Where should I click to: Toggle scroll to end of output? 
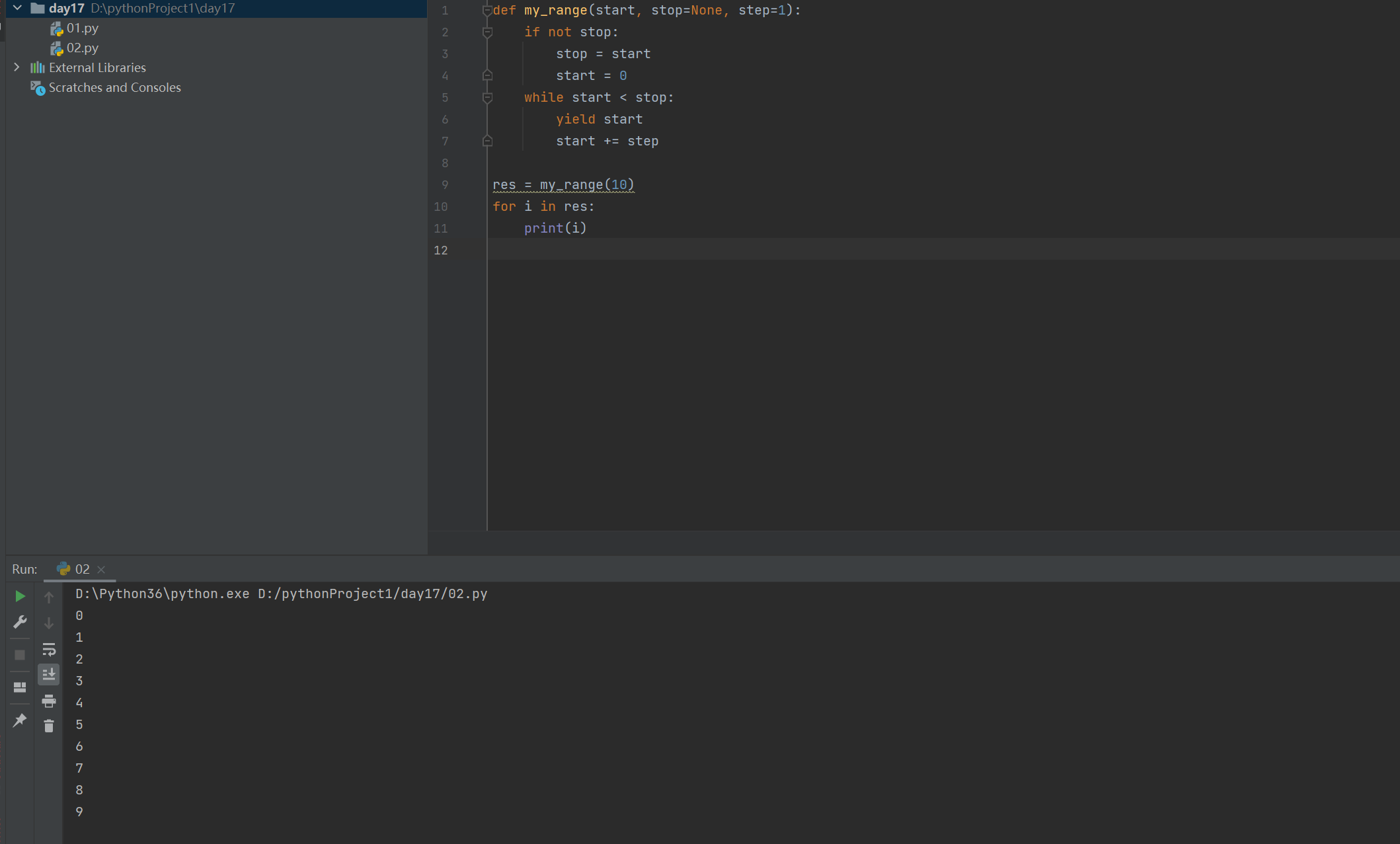49,674
